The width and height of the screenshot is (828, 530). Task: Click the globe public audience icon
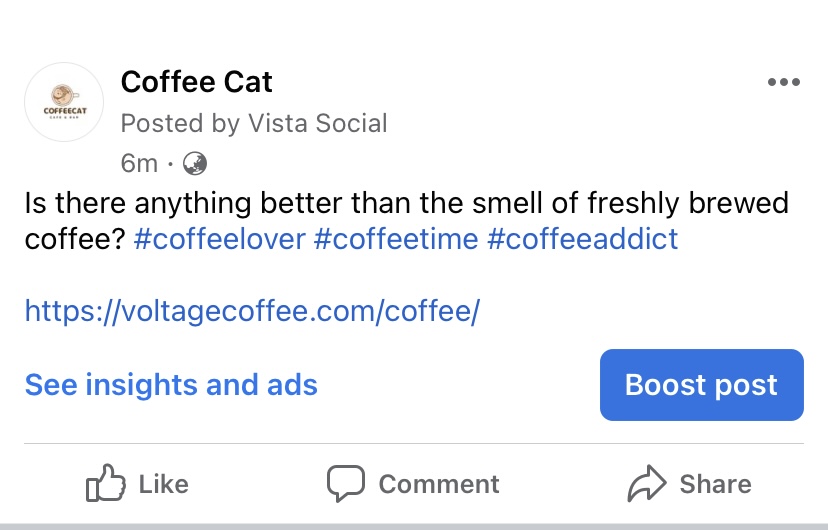click(x=195, y=163)
